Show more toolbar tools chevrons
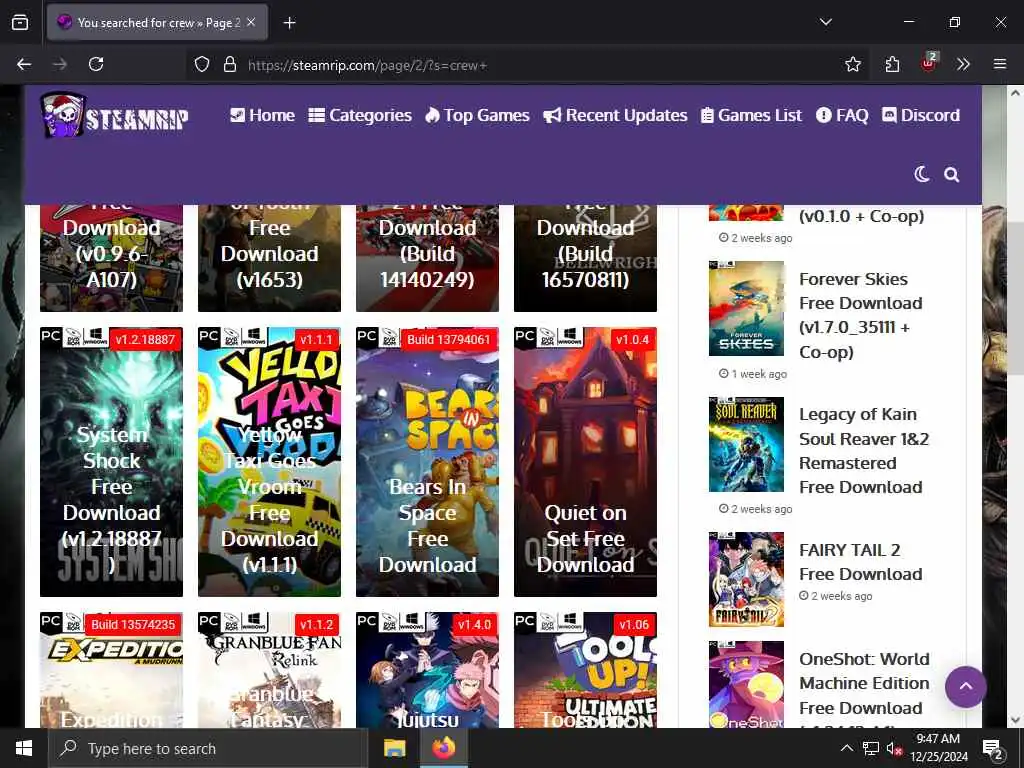The image size is (1024, 768). pyautogui.click(x=963, y=64)
